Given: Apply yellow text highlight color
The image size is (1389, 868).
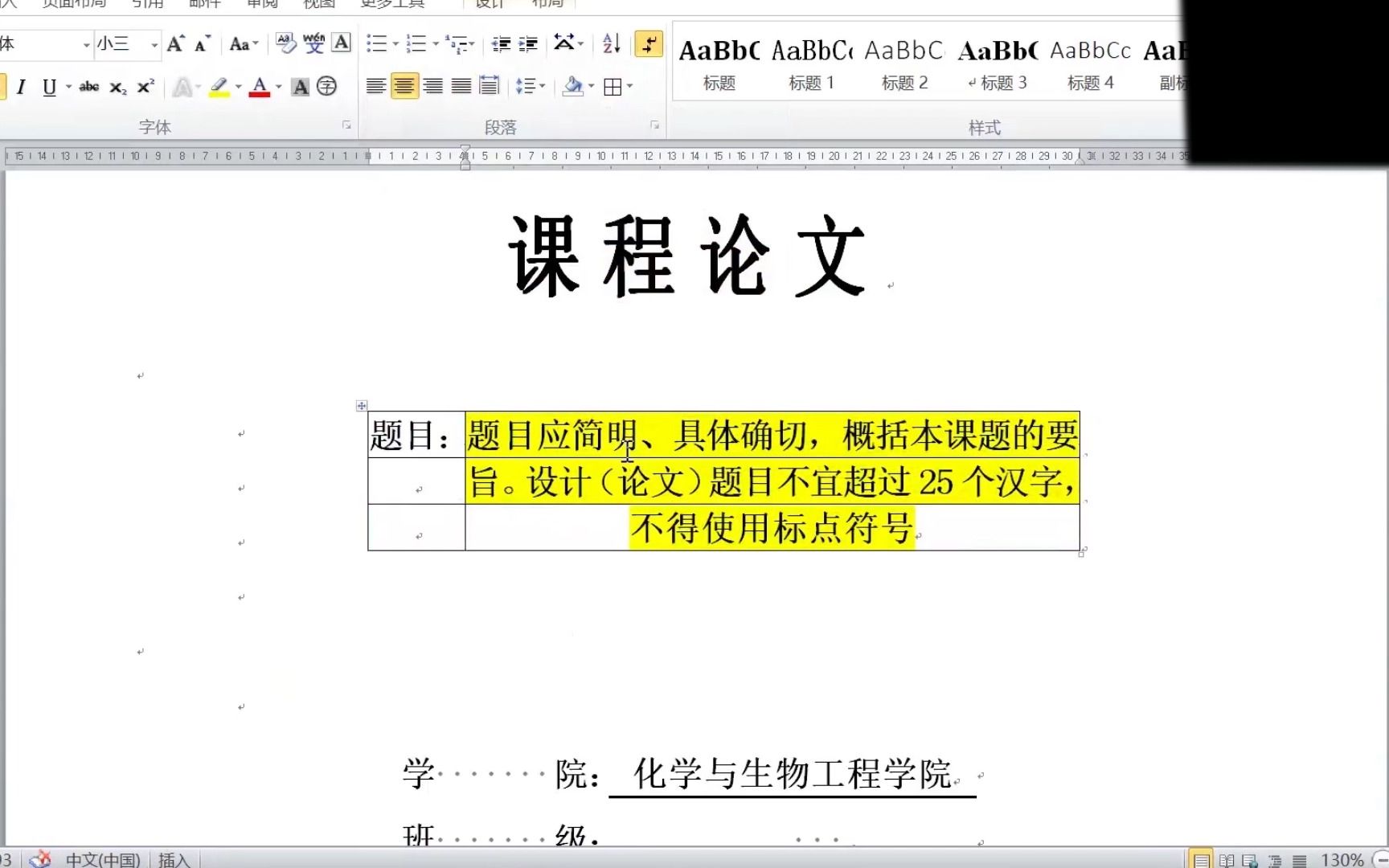Looking at the screenshot, I should 219,87.
